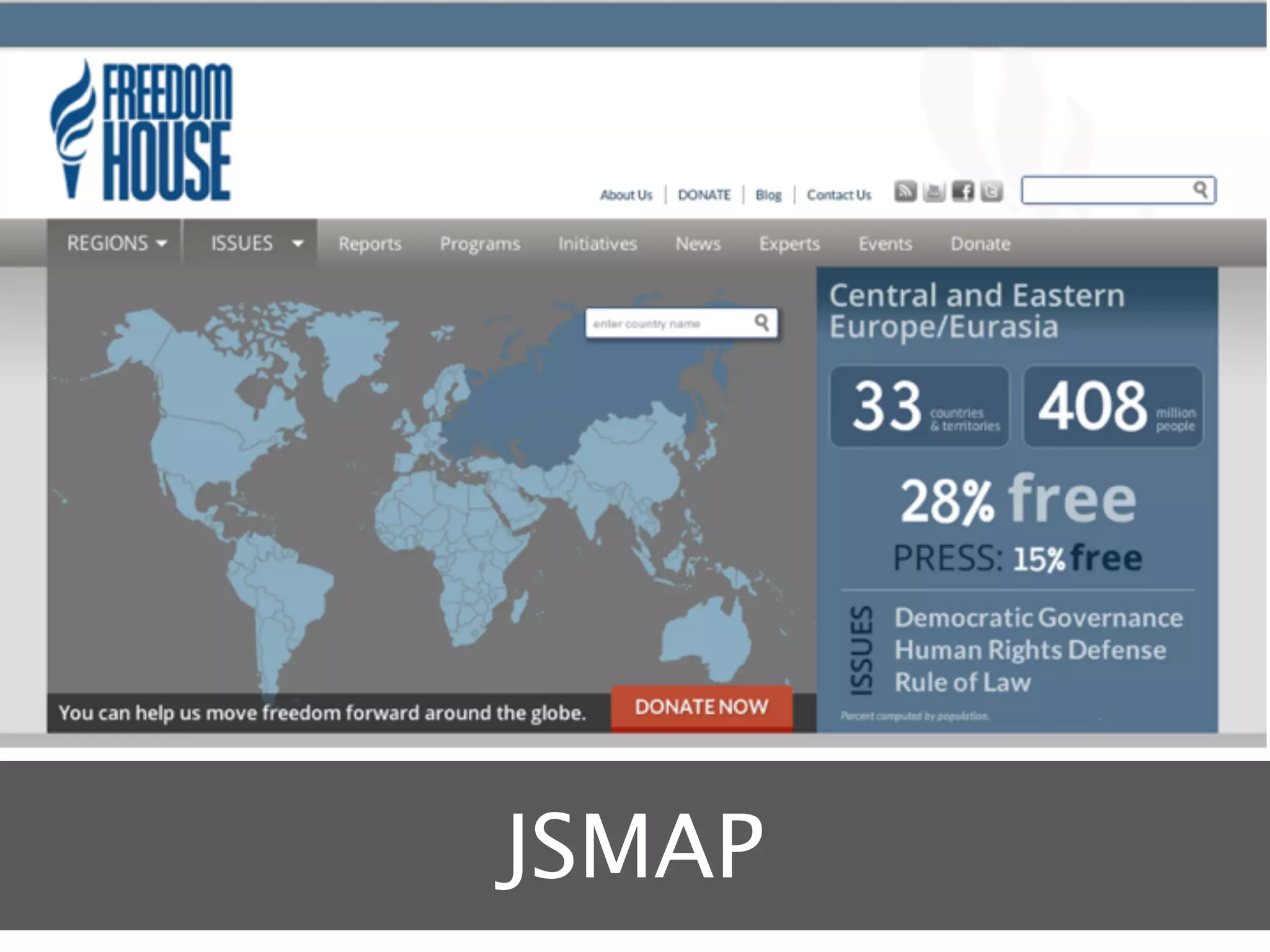This screenshot has width=1270, height=952.
Task: Open the YouTube icon
Action: [933, 192]
